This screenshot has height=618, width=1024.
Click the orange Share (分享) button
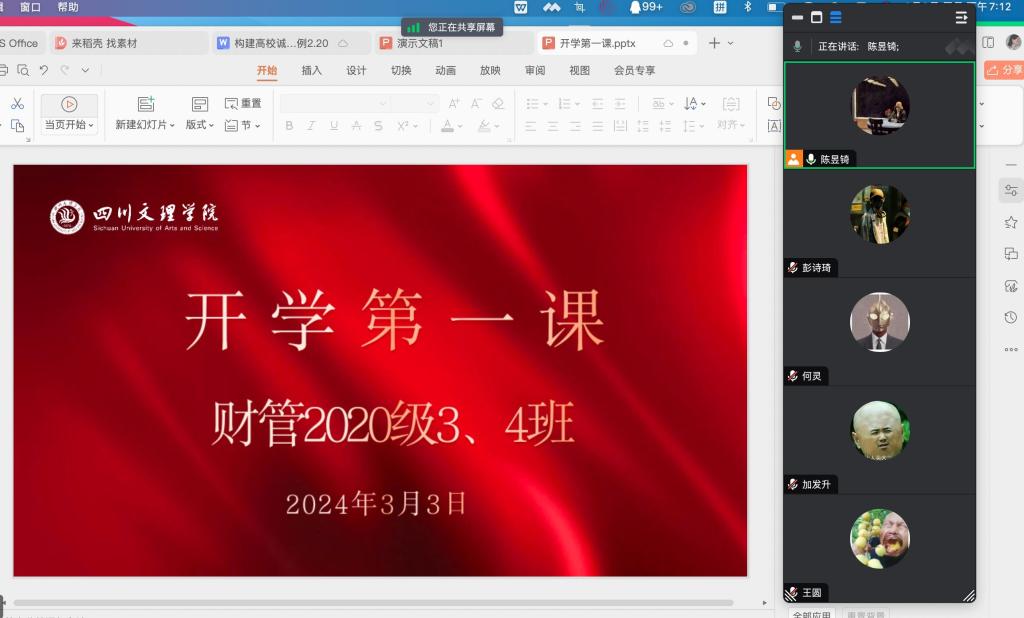1005,70
